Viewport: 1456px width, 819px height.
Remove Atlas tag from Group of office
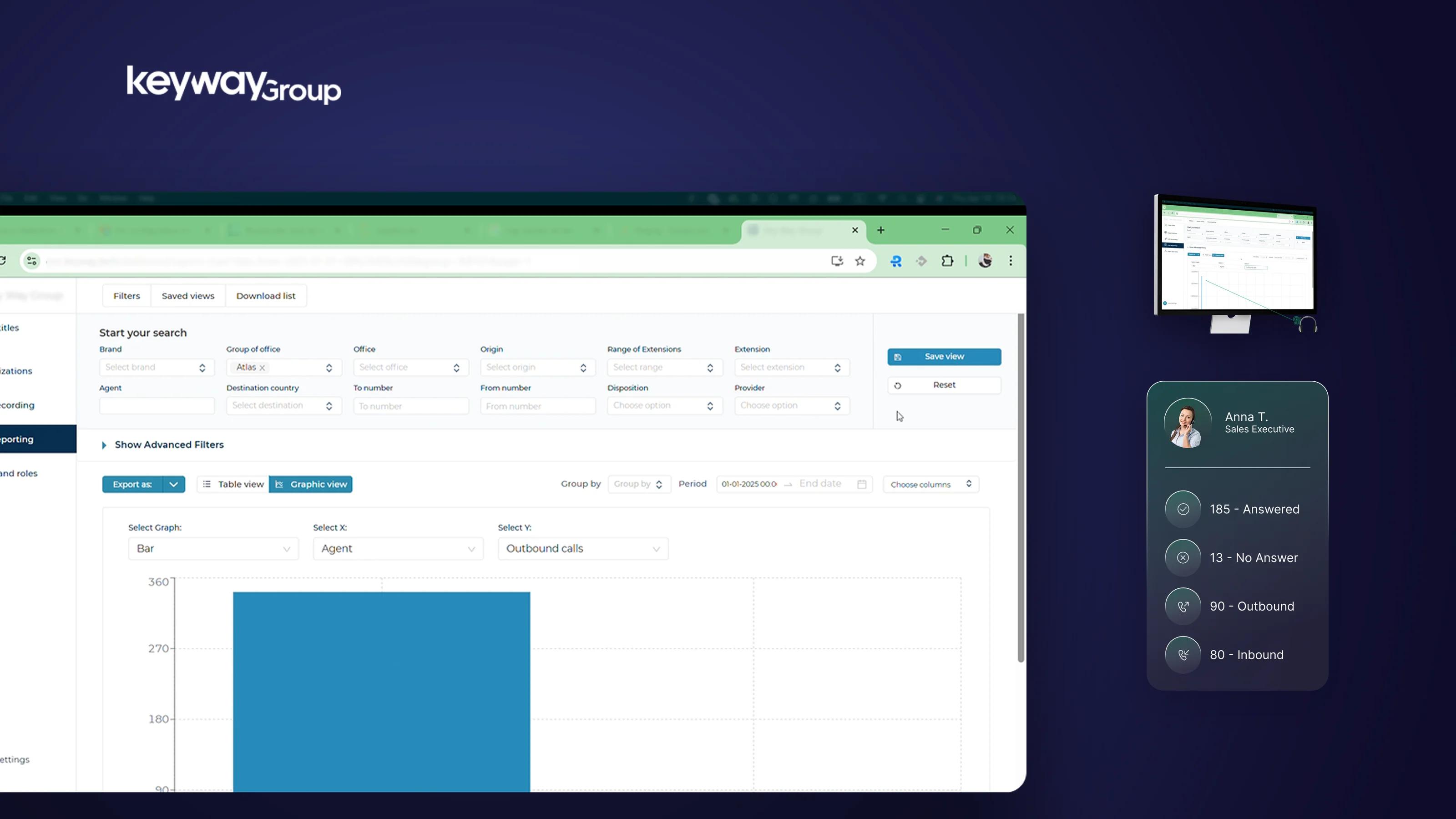(x=262, y=367)
